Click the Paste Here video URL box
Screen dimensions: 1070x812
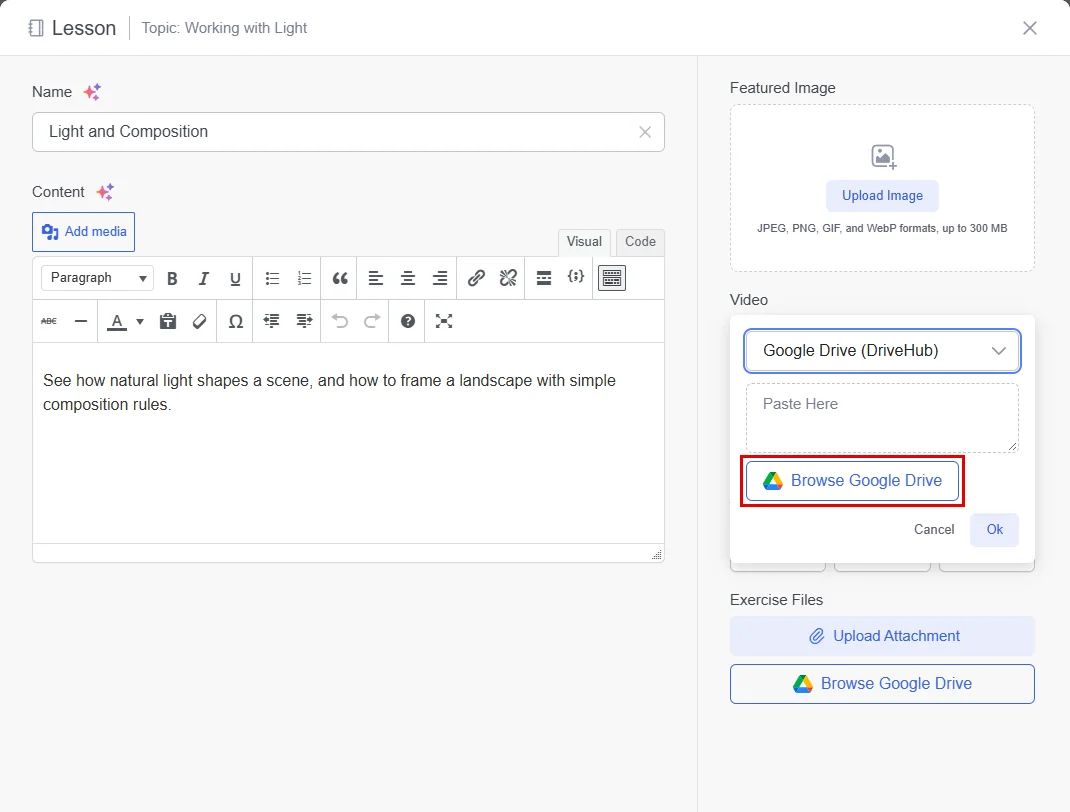(x=882, y=418)
